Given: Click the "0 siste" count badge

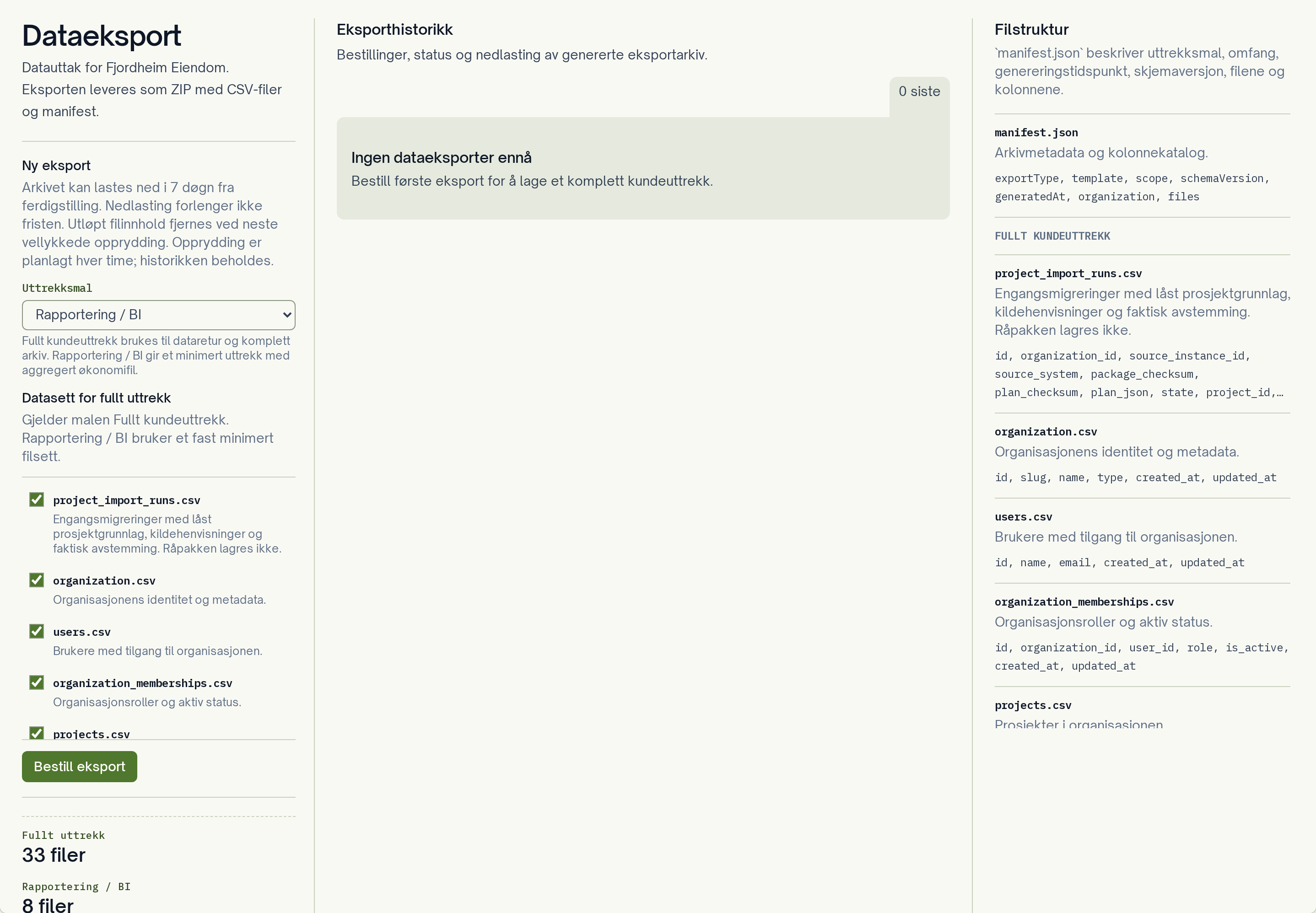Looking at the screenshot, I should [919, 91].
